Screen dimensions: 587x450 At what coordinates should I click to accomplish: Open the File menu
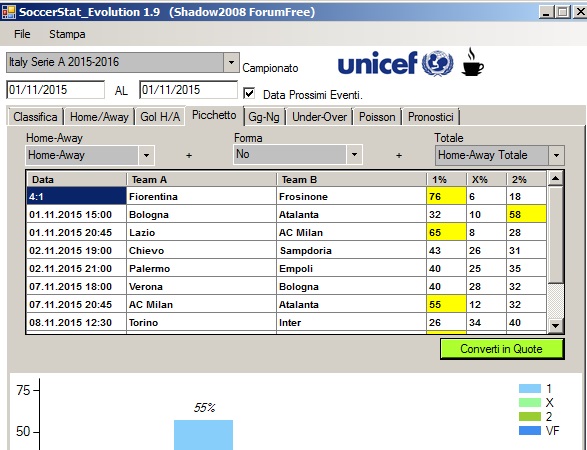[22, 34]
